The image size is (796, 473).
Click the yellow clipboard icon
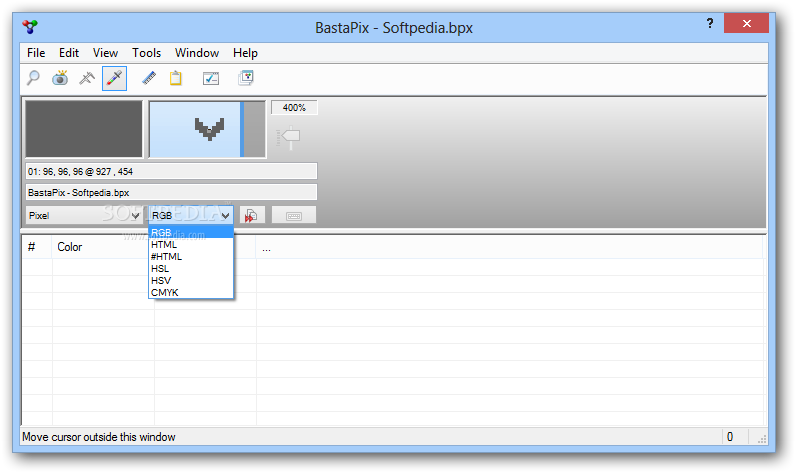(176, 78)
